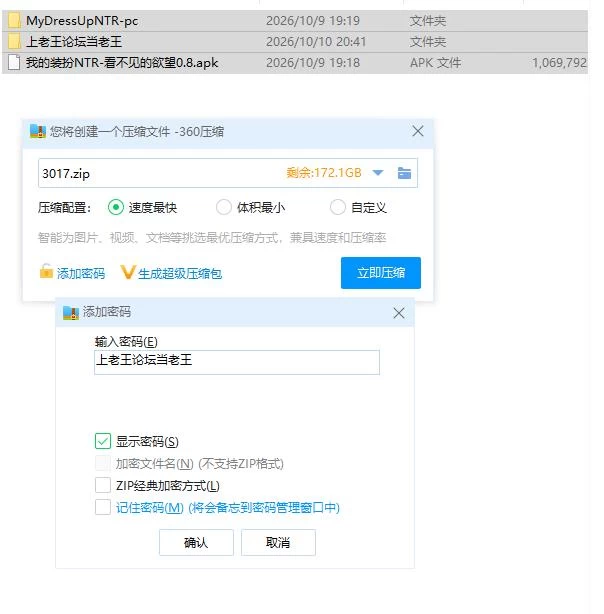Image resolution: width=604 pixels, height=614 pixels.
Task: Click the 文件夹 type cell of MyDressUpNTR-pc
Action: click(x=428, y=21)
